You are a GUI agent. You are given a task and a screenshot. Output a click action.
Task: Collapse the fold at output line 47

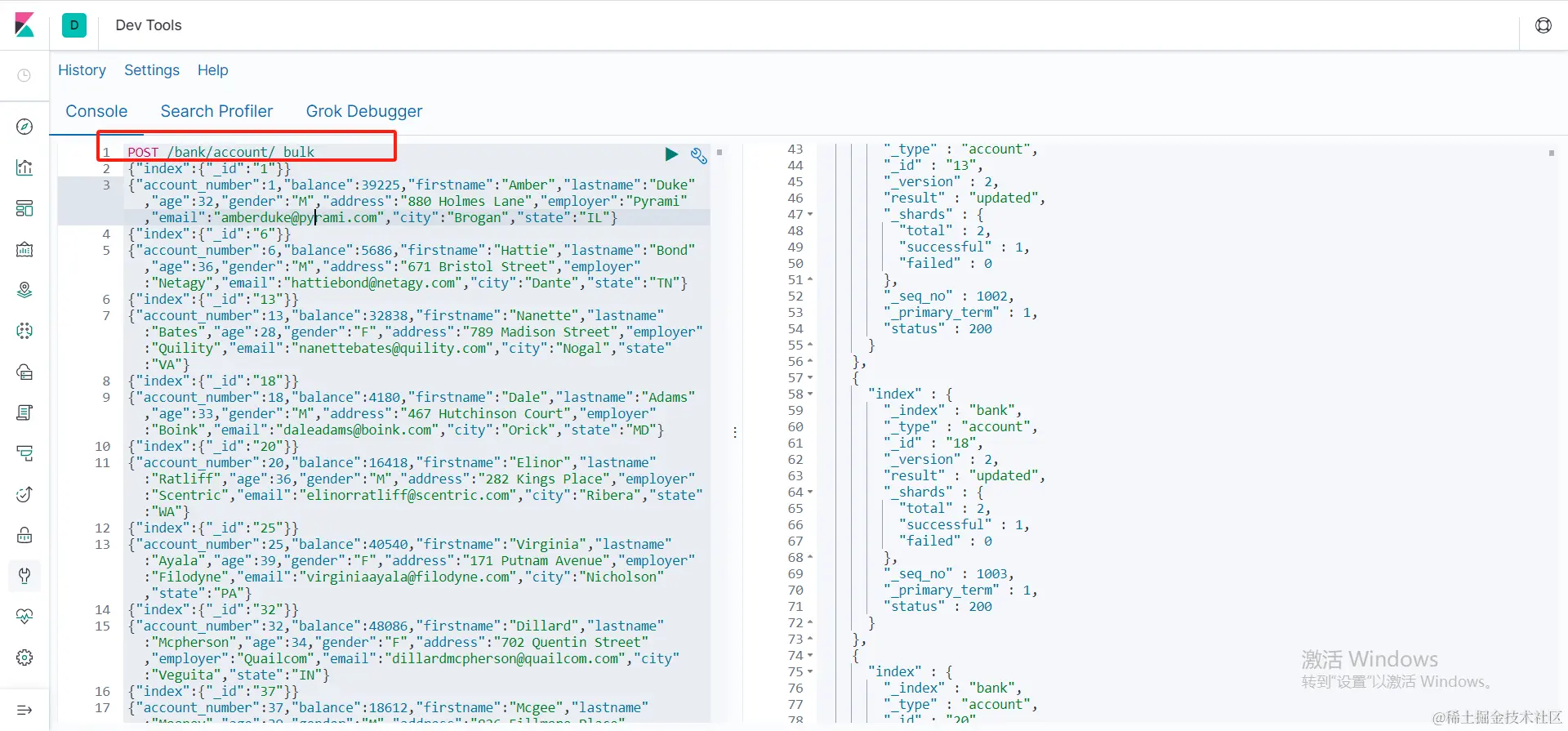[810, 215]
